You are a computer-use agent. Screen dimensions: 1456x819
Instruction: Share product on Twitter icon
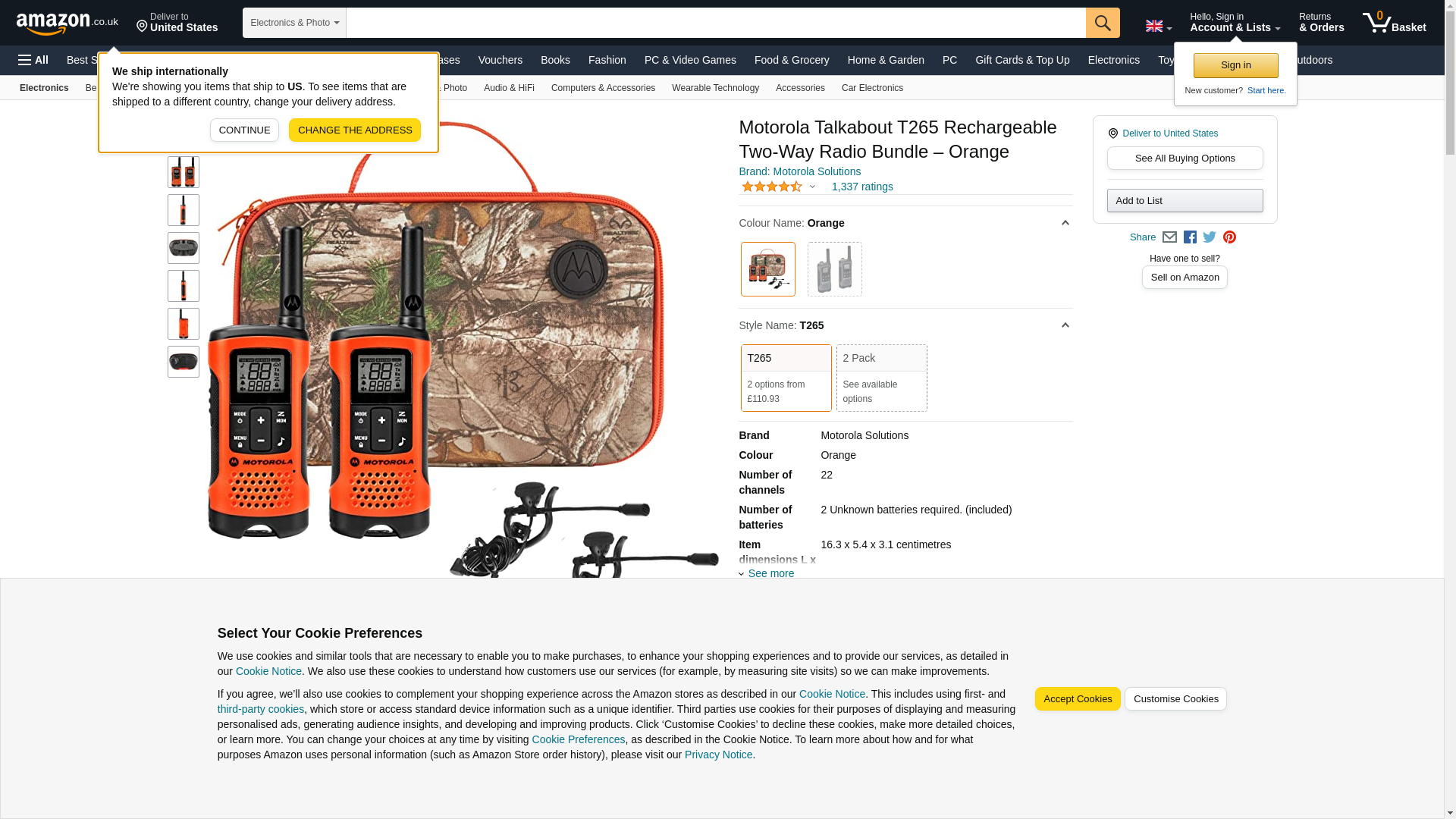[x=1210, y=237]
